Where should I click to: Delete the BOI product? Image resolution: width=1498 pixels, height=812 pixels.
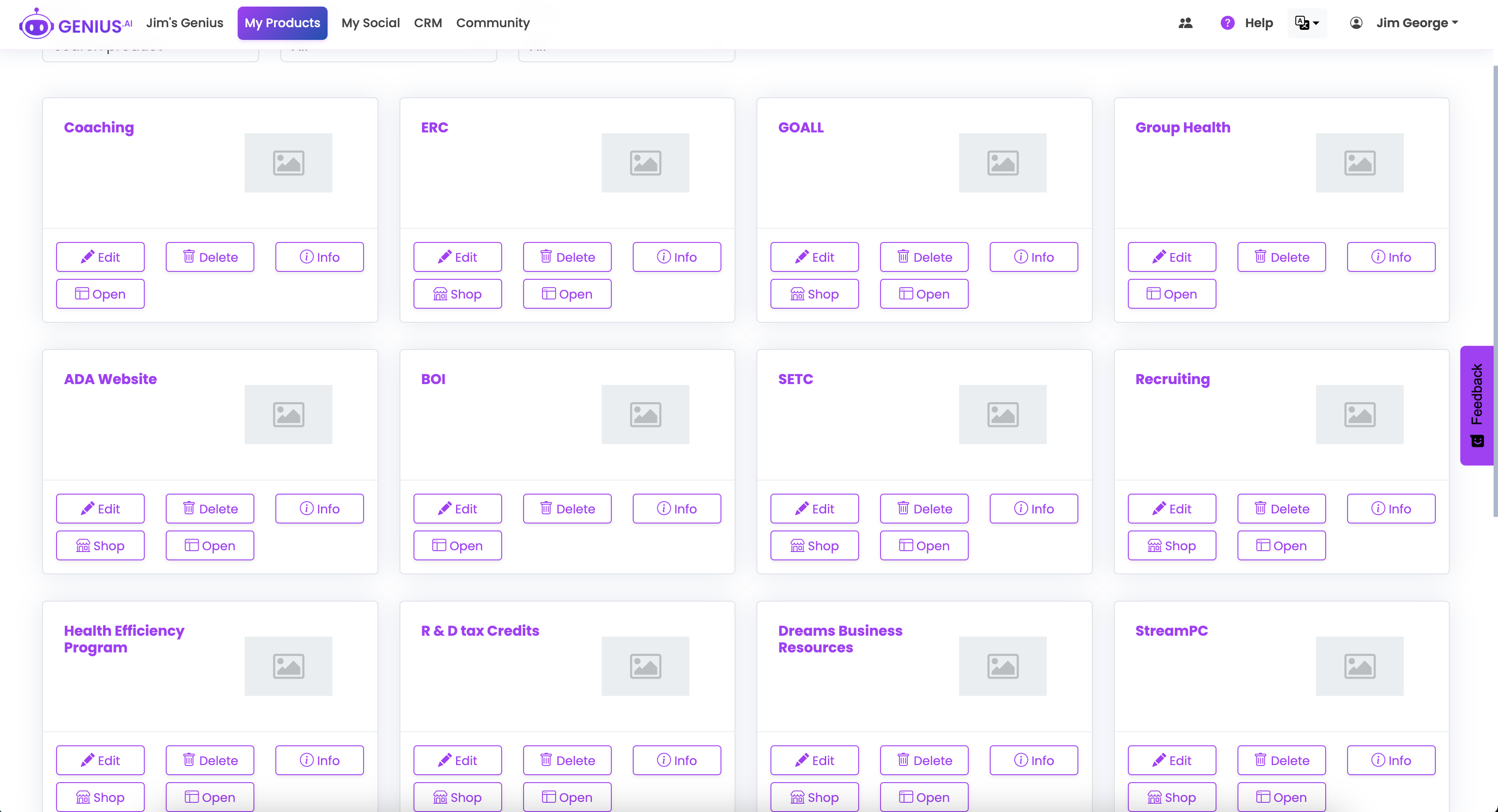pyautogui.click(x=567, y=509)
